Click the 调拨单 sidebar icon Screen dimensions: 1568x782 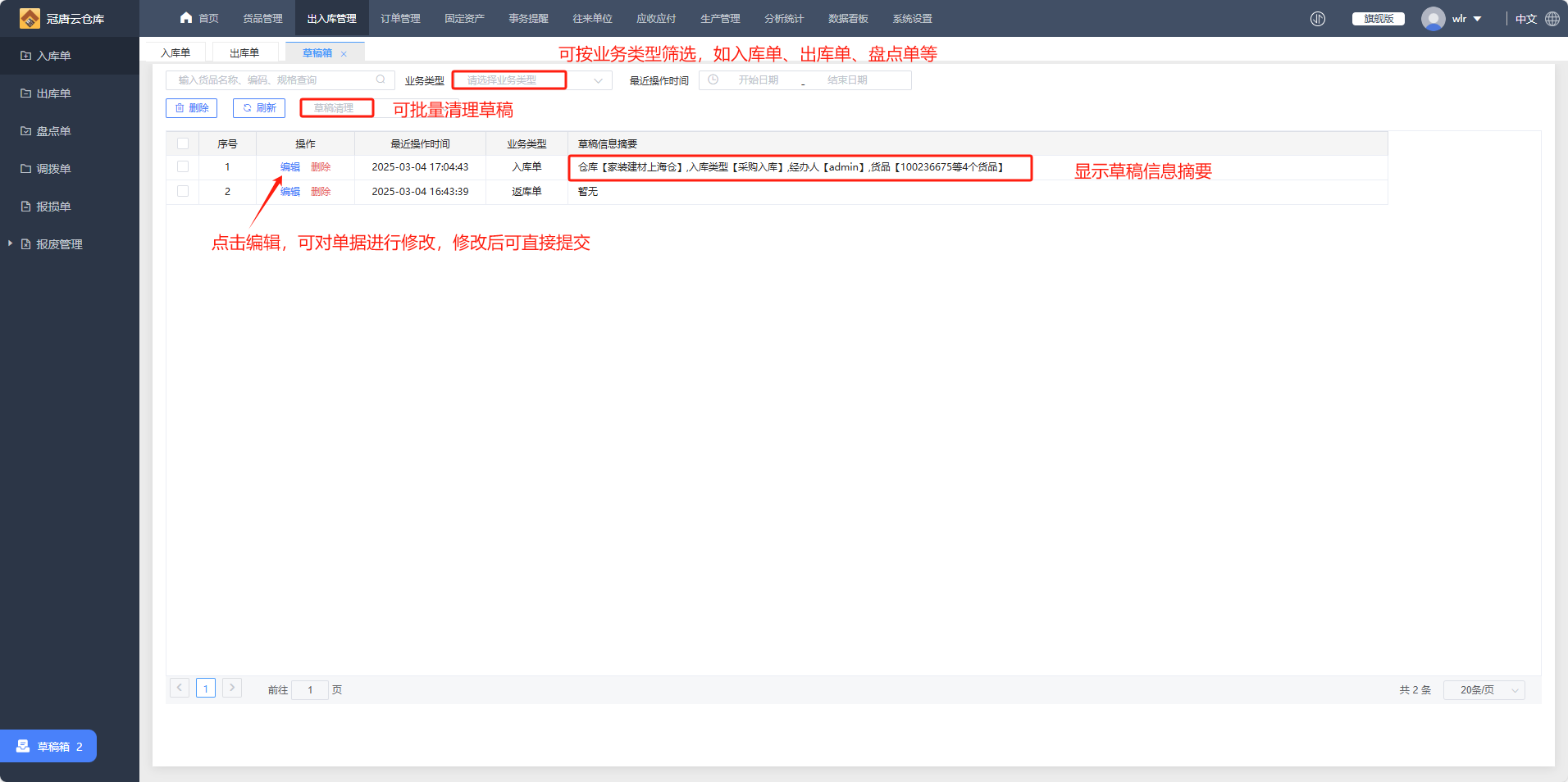pos(25,169)
